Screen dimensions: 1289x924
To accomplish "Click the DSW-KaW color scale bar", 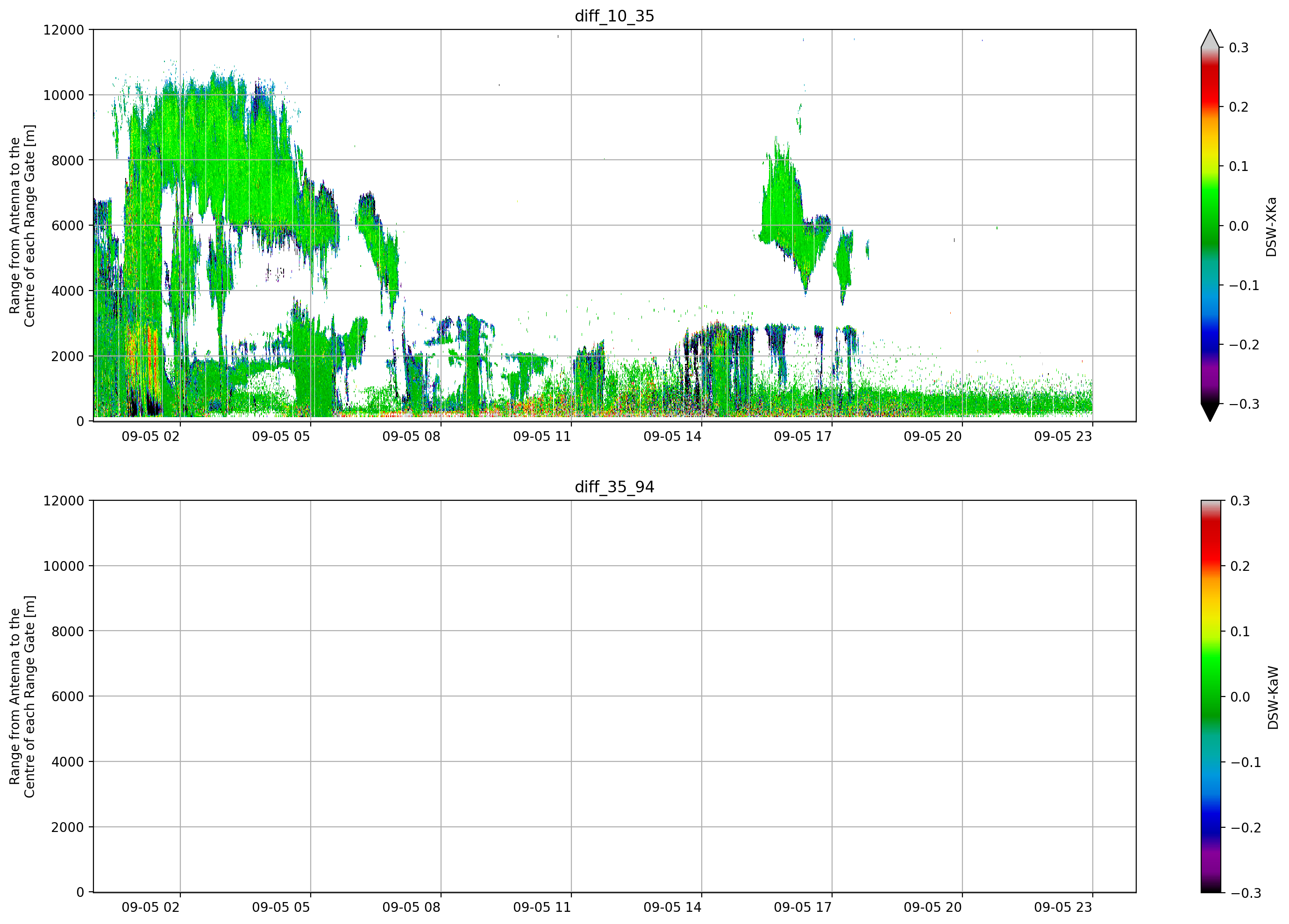I will (x=1210, y=697).
